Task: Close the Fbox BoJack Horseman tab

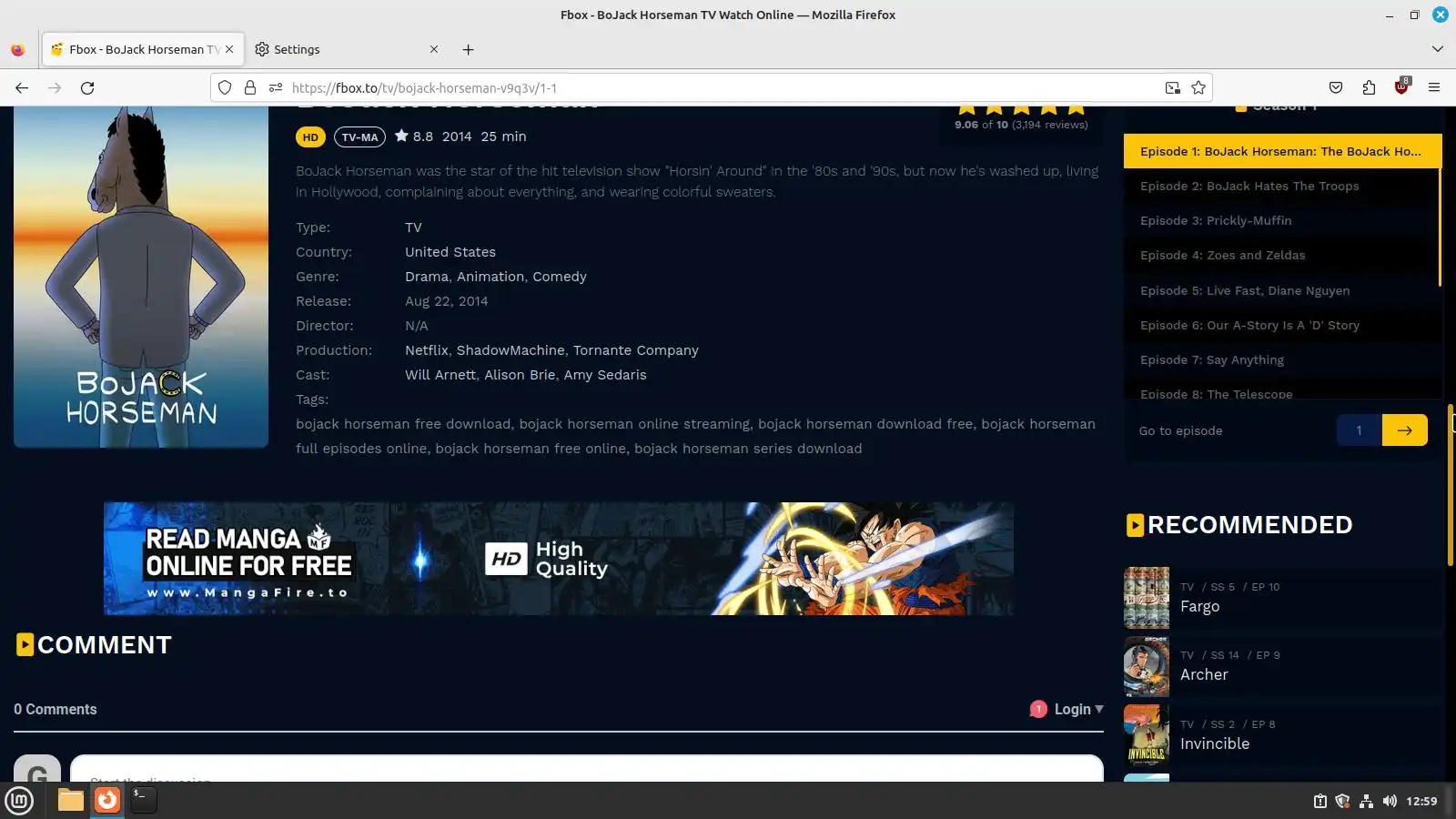Action: pos(229,49)
